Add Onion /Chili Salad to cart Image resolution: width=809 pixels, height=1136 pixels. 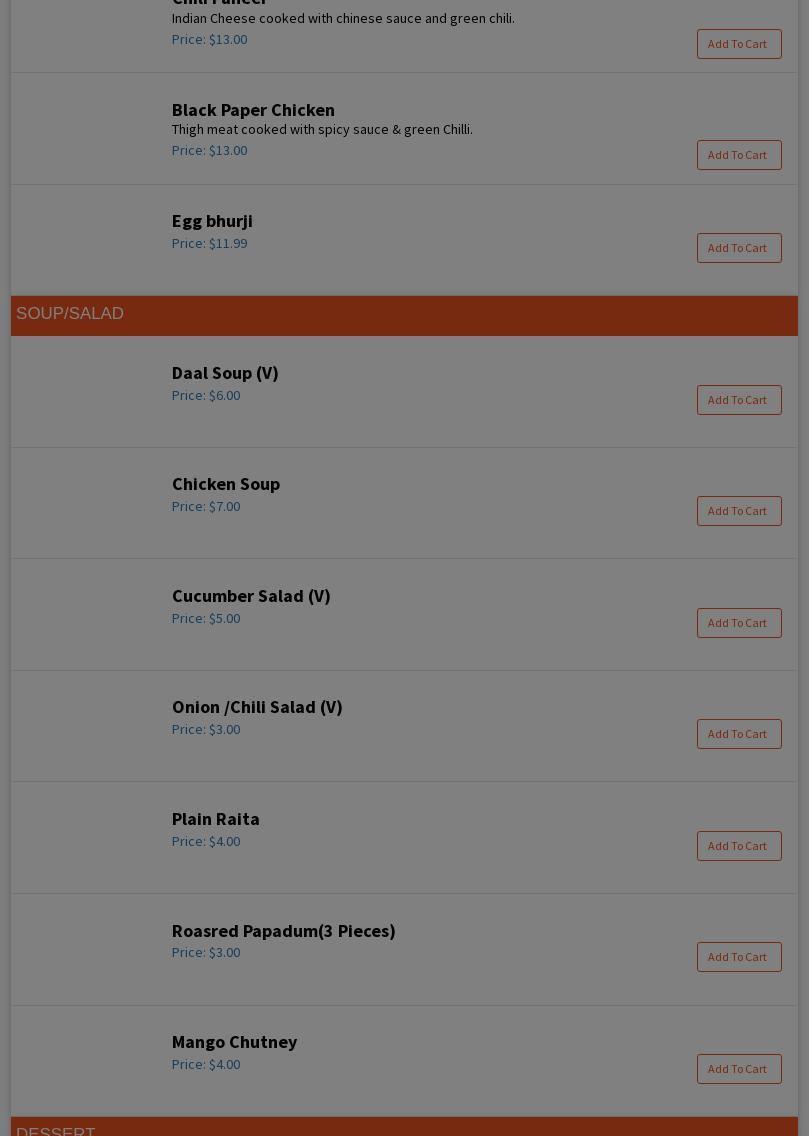pyautogui.click(x=738, y=734)
